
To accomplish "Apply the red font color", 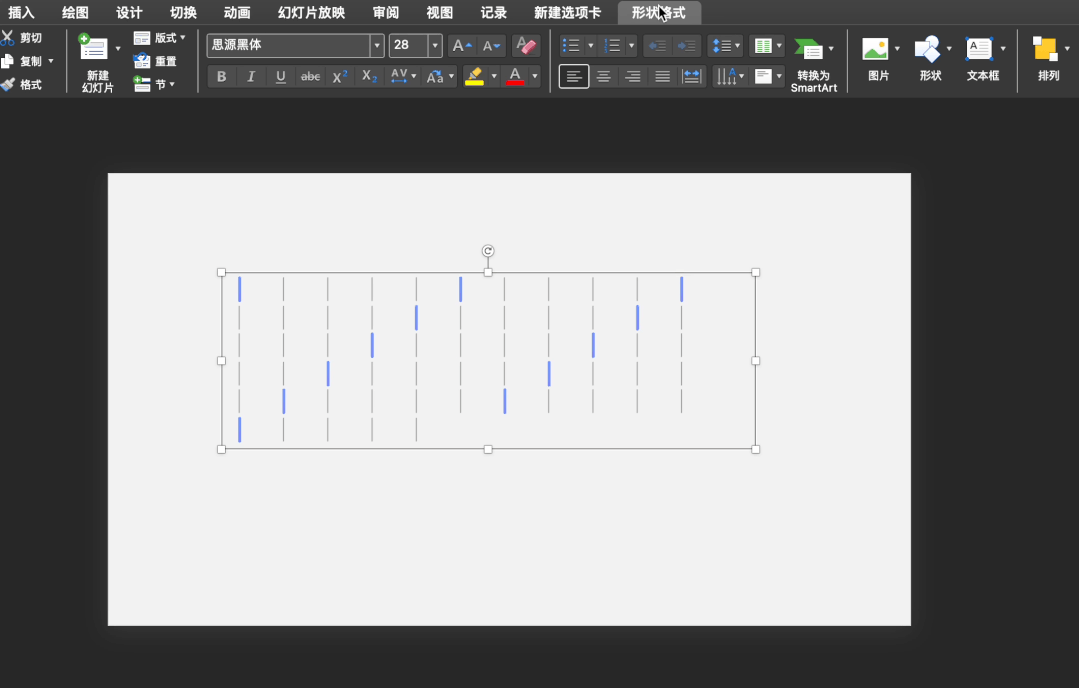I will tap(515, 76).
